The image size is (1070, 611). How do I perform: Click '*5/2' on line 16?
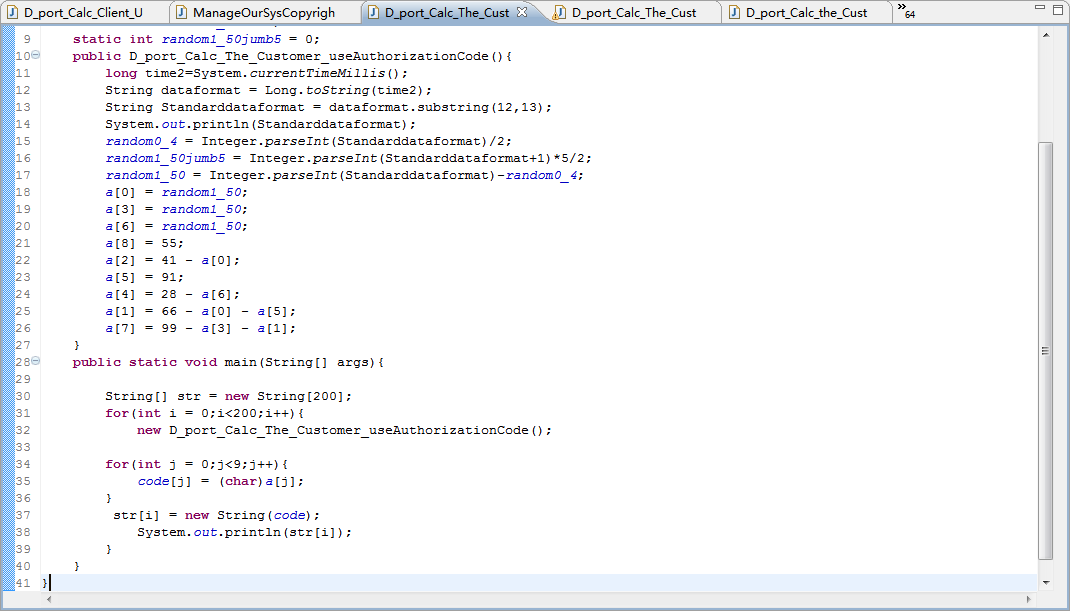point(569,158)
